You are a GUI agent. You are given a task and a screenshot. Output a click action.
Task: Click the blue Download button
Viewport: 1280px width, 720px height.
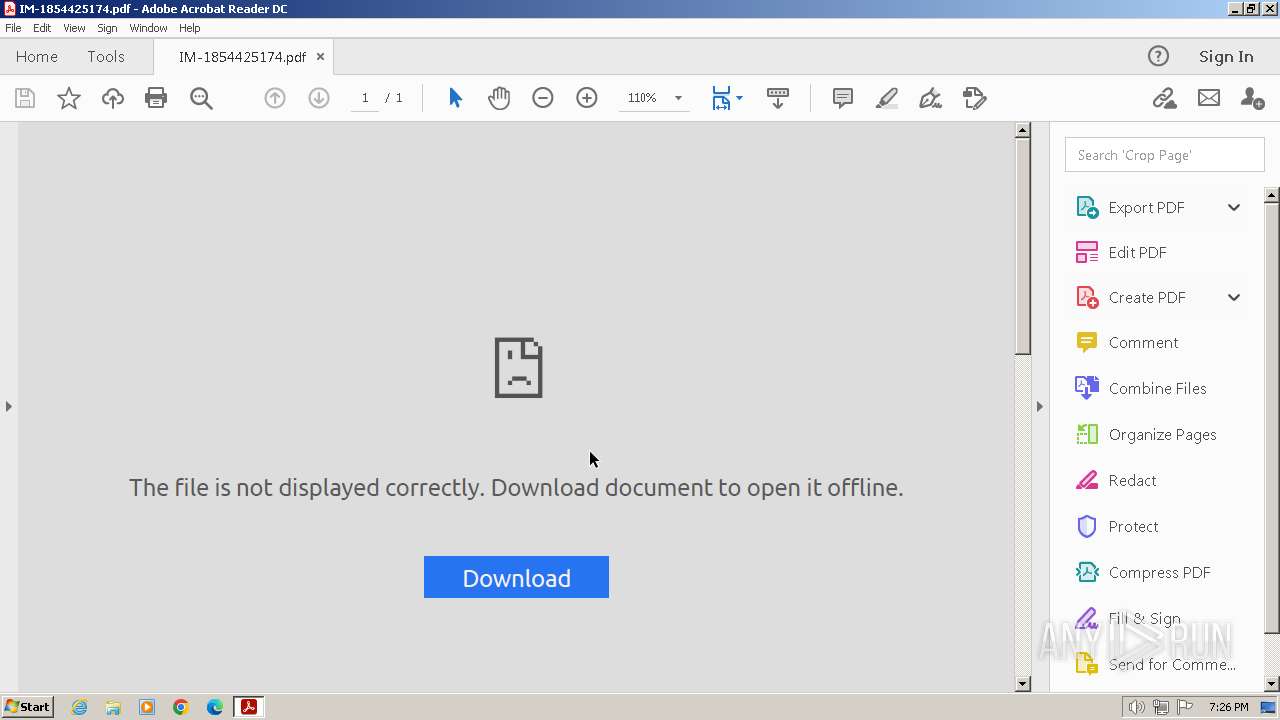point(516,577)
